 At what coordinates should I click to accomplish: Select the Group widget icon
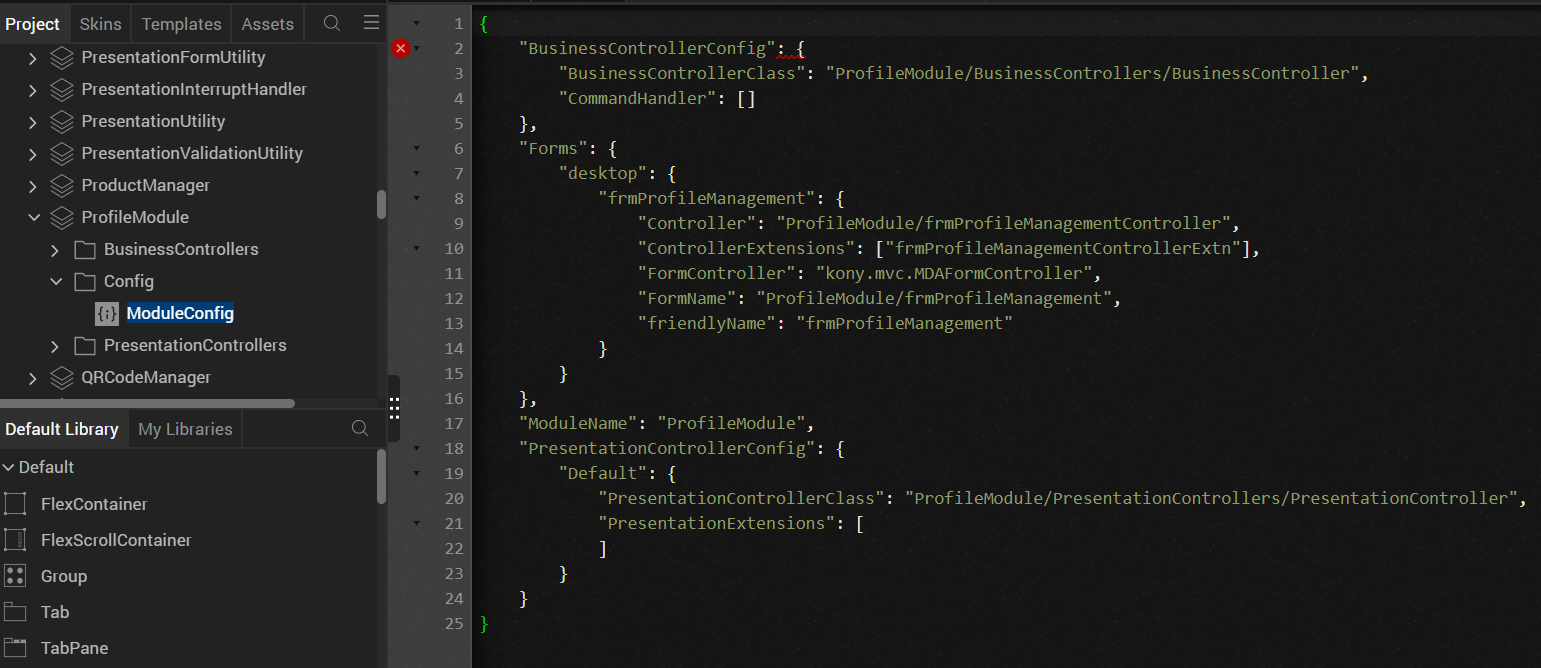15,576
